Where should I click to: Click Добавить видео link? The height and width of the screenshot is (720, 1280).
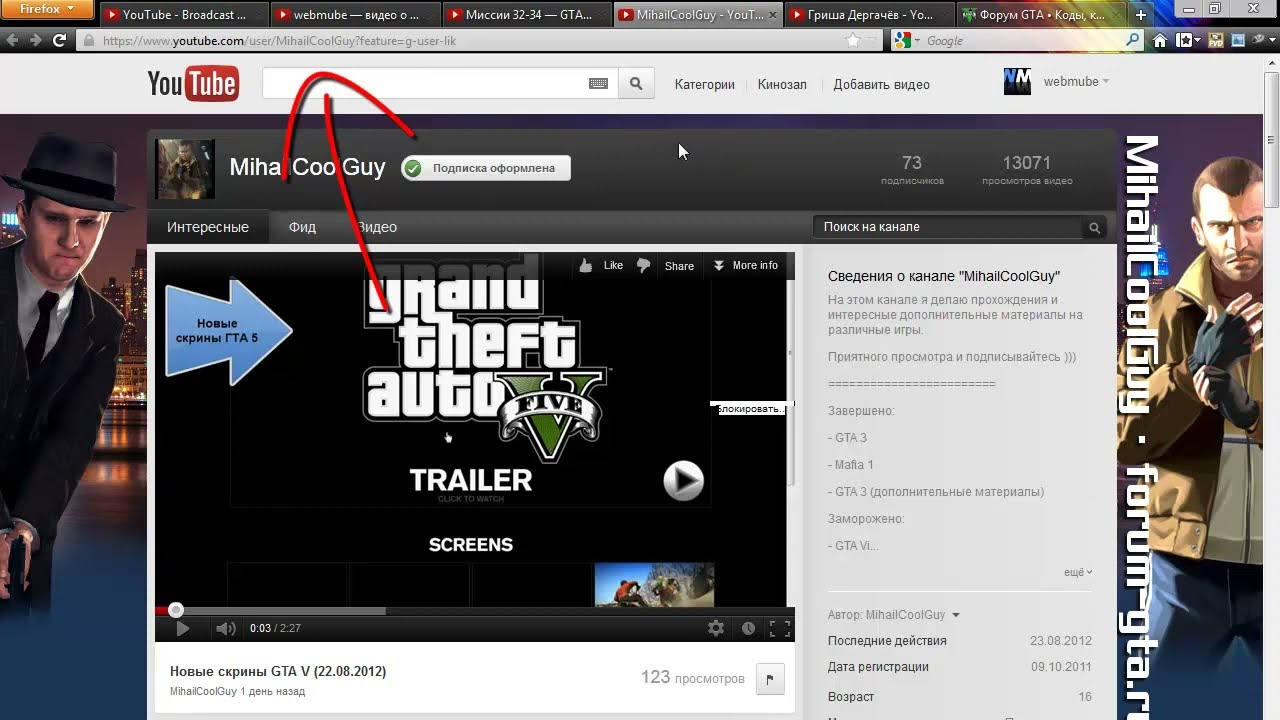[x=882, y=85]
